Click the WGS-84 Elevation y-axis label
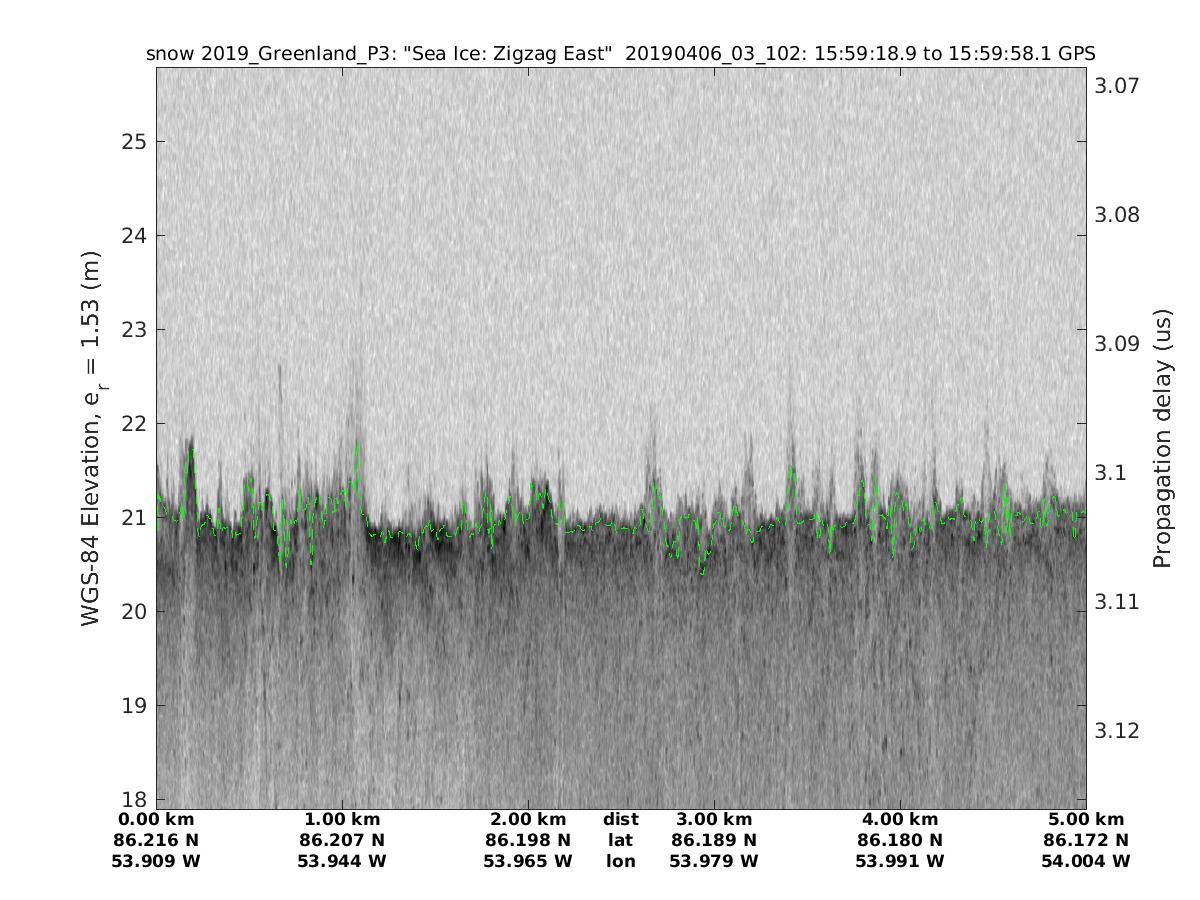The image size is (1200, 900). 92,438
